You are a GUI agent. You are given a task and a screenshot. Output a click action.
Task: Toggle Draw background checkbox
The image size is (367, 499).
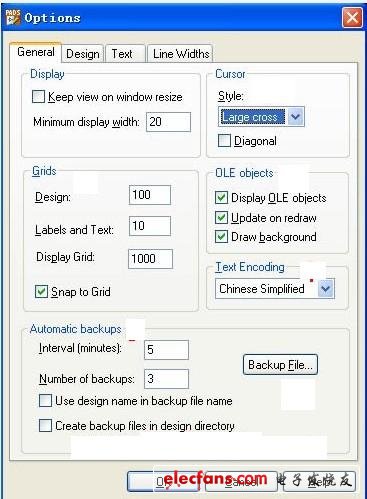pos(221,237)
